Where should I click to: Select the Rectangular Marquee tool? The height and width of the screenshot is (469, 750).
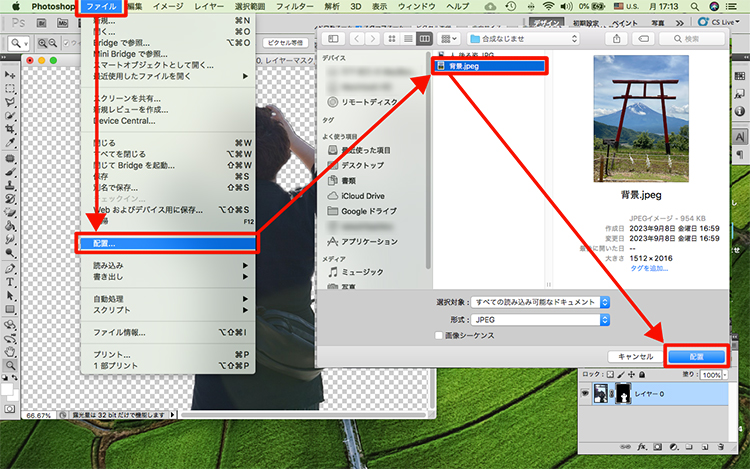[10, 88]
